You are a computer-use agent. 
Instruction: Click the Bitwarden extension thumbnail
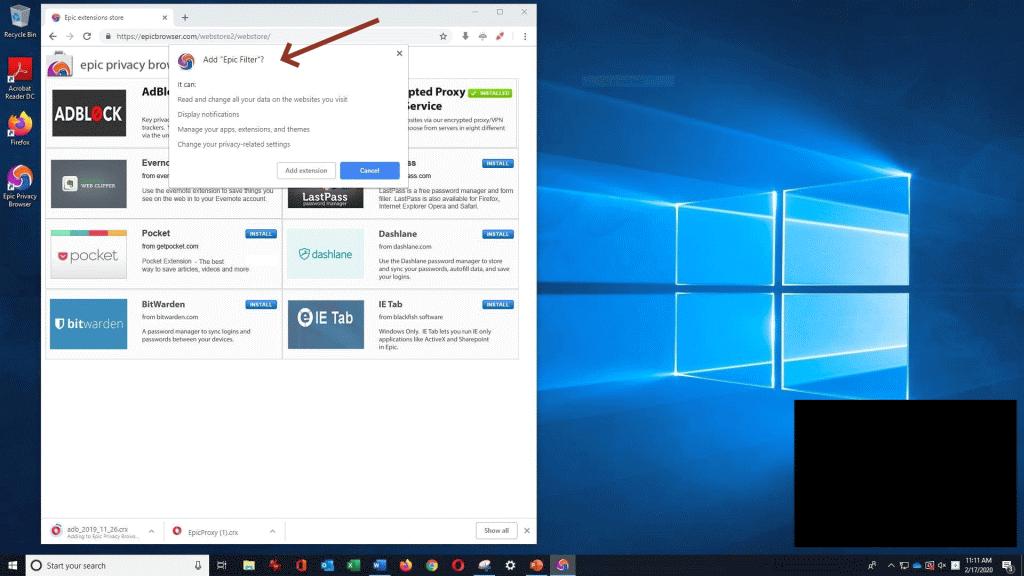click(x=89, y=324)
